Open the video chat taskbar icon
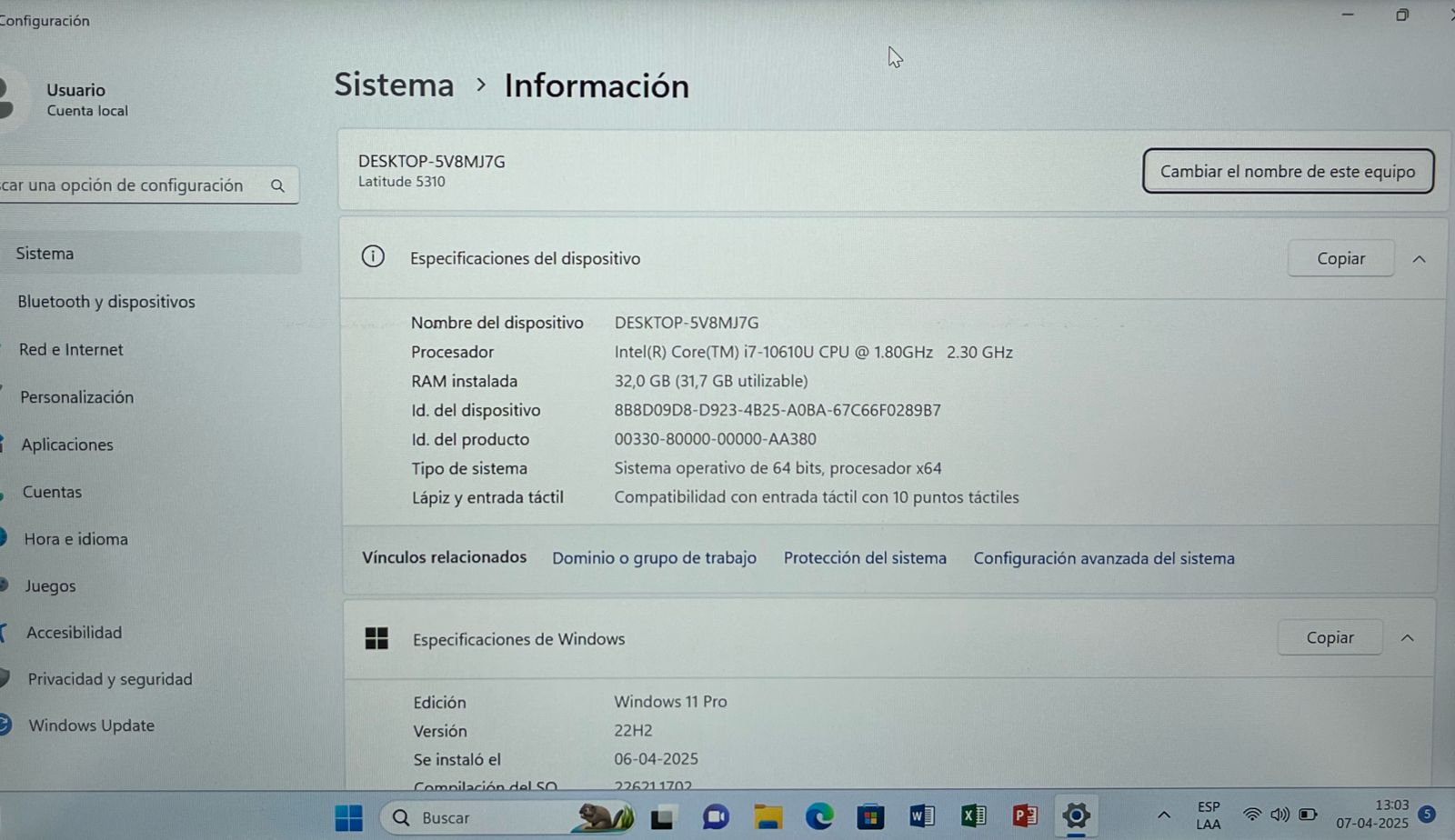 click(x=716, y=817)
